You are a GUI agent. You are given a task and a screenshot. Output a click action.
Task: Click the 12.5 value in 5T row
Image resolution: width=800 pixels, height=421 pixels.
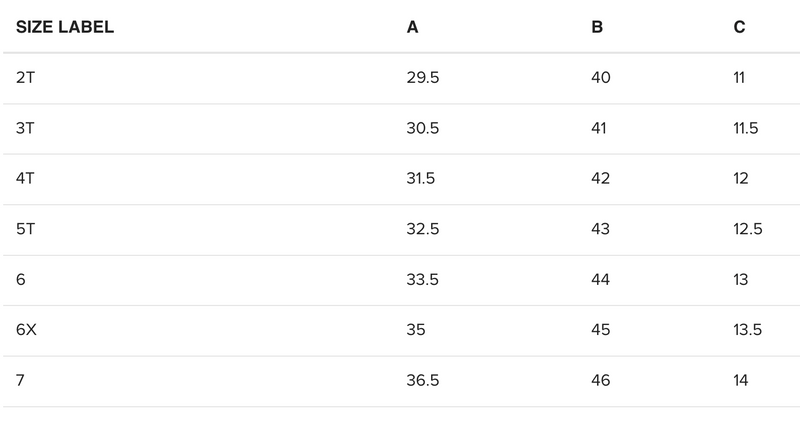pyautogui.click(x=748, y=229)
